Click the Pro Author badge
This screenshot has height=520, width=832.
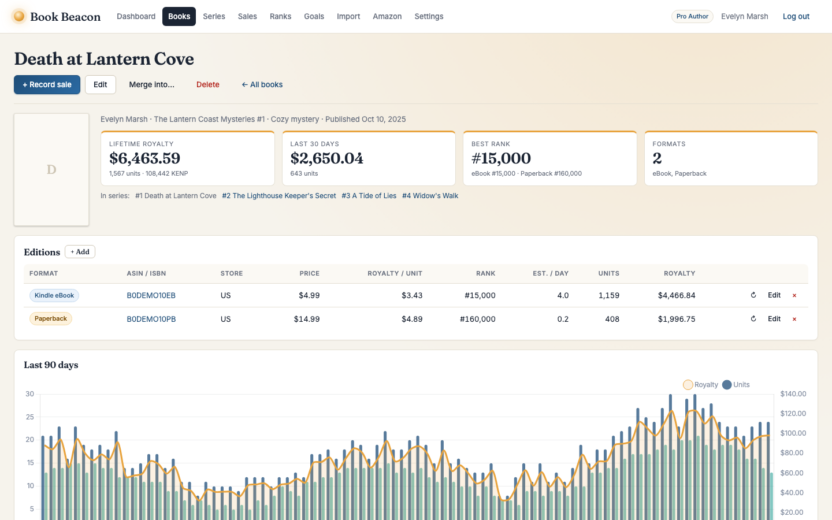coord(692,16)
